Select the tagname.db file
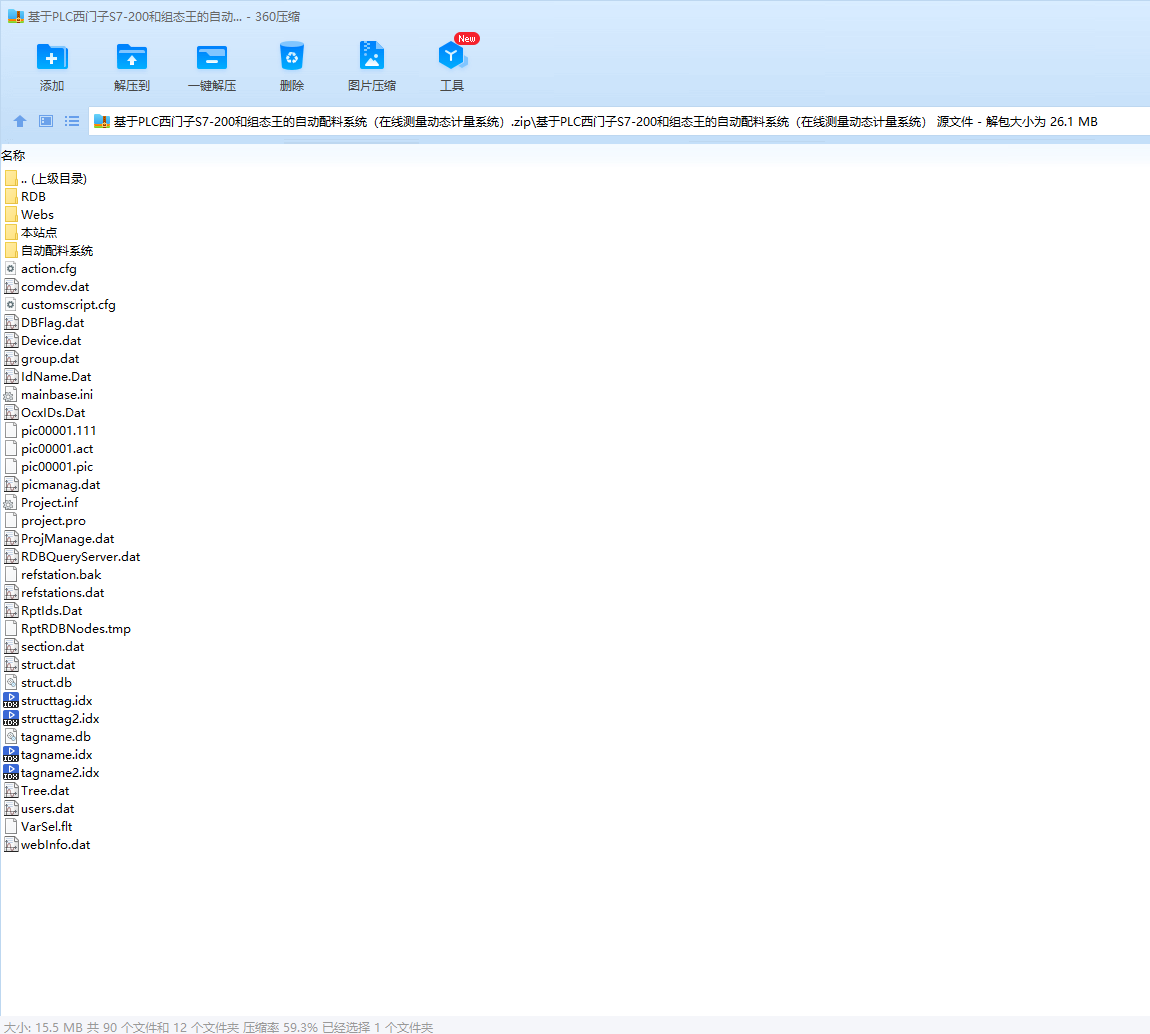1150x1034 pixels. click(x=48, y=737)
